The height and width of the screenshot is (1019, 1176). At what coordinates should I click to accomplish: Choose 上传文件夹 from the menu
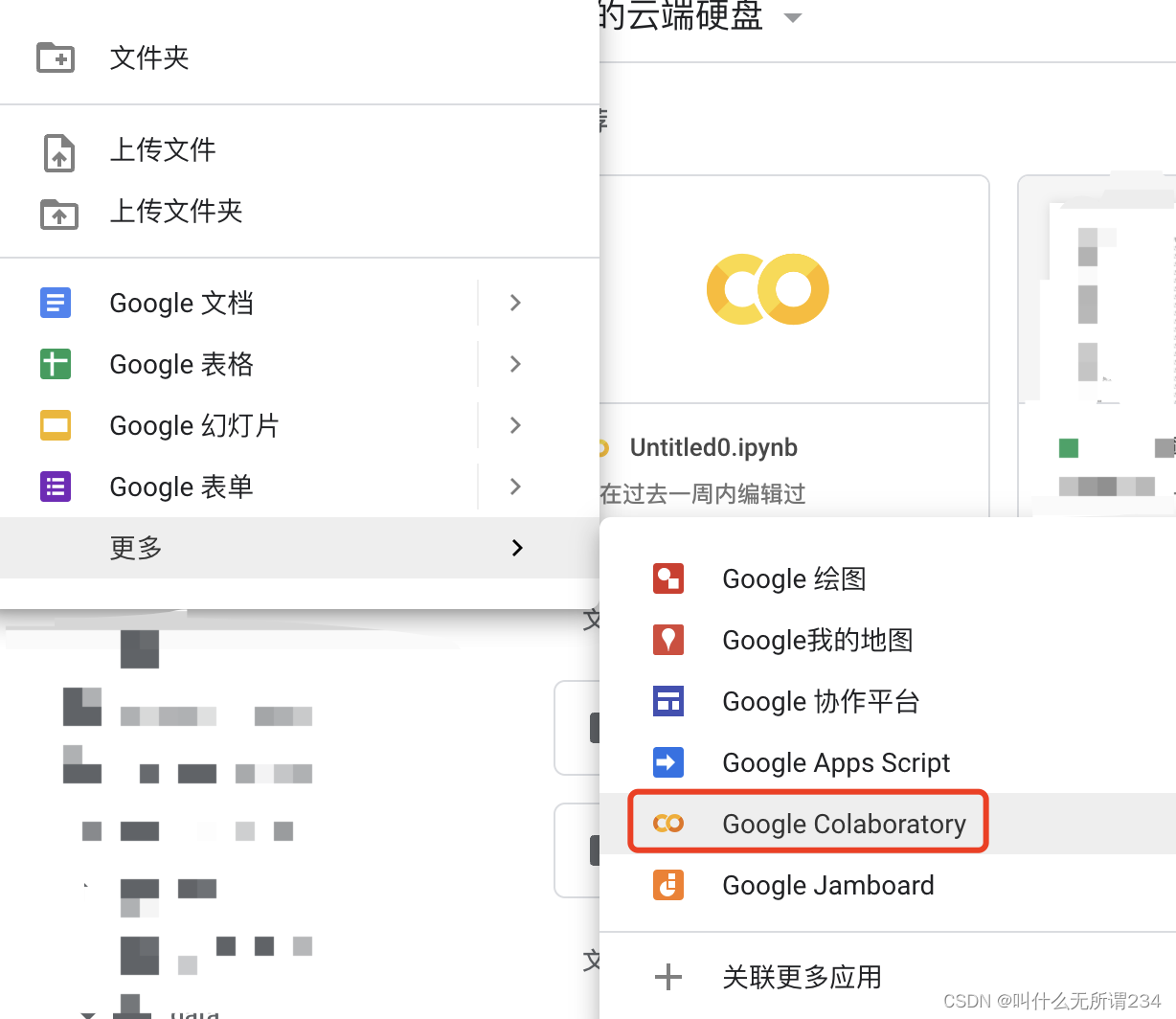300,212
